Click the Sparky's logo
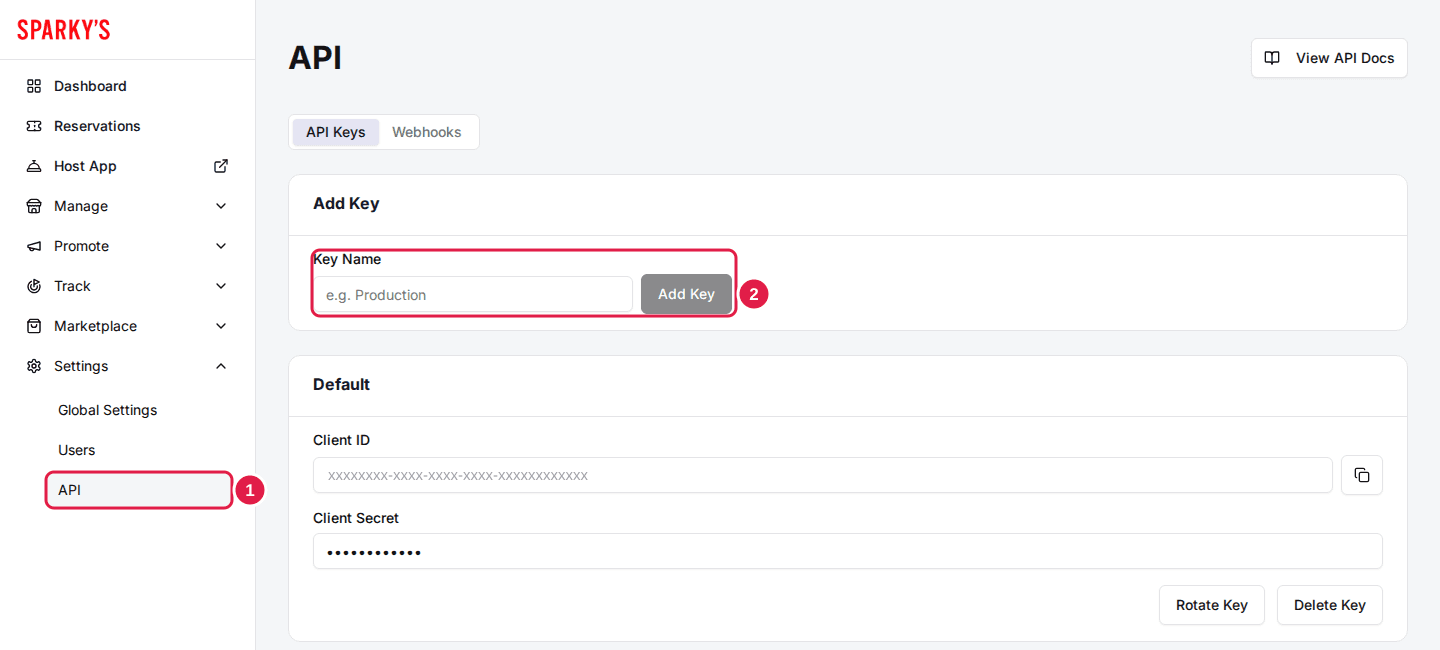1440x650 pixels. tap(64, 30)
